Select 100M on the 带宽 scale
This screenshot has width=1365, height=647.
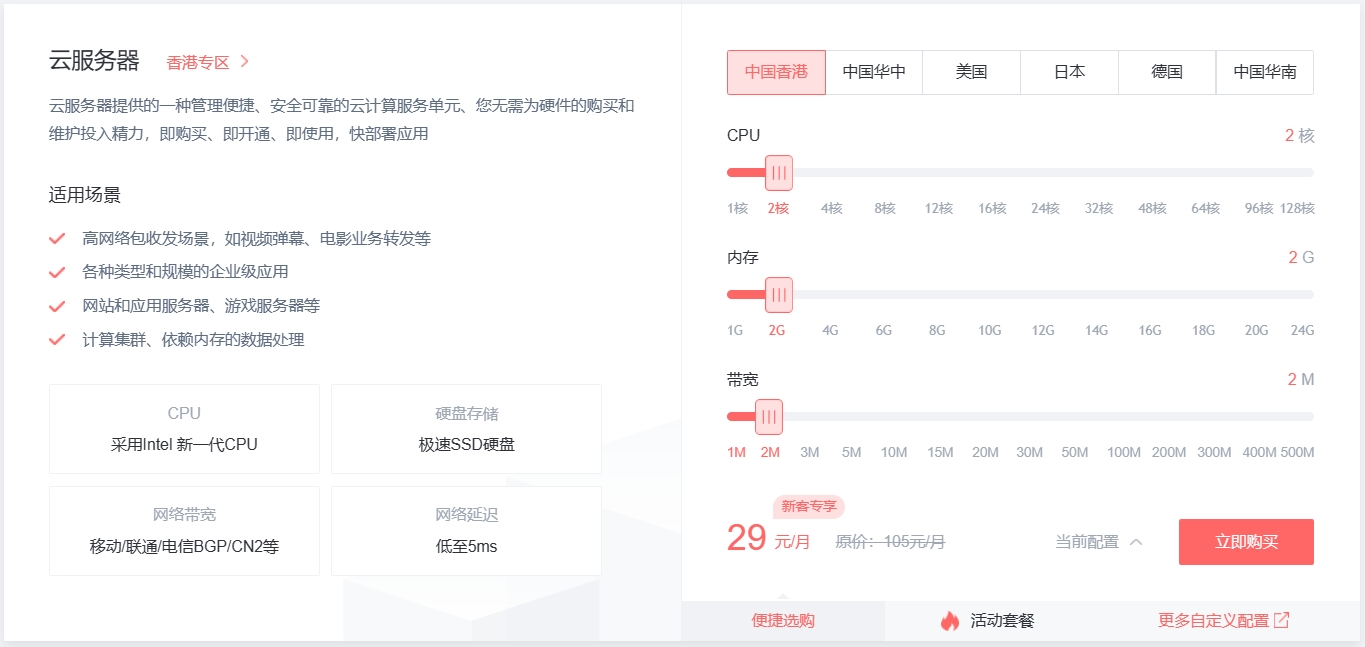pyautogui.click(x=1123, y=452)
